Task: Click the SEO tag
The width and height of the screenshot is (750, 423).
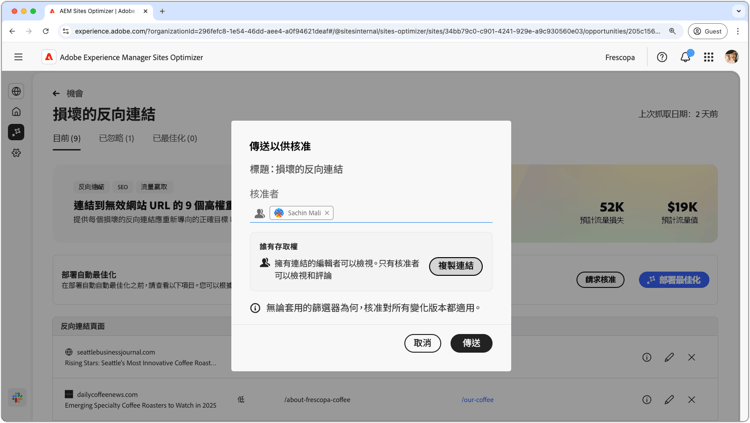Action: point(123,187)
